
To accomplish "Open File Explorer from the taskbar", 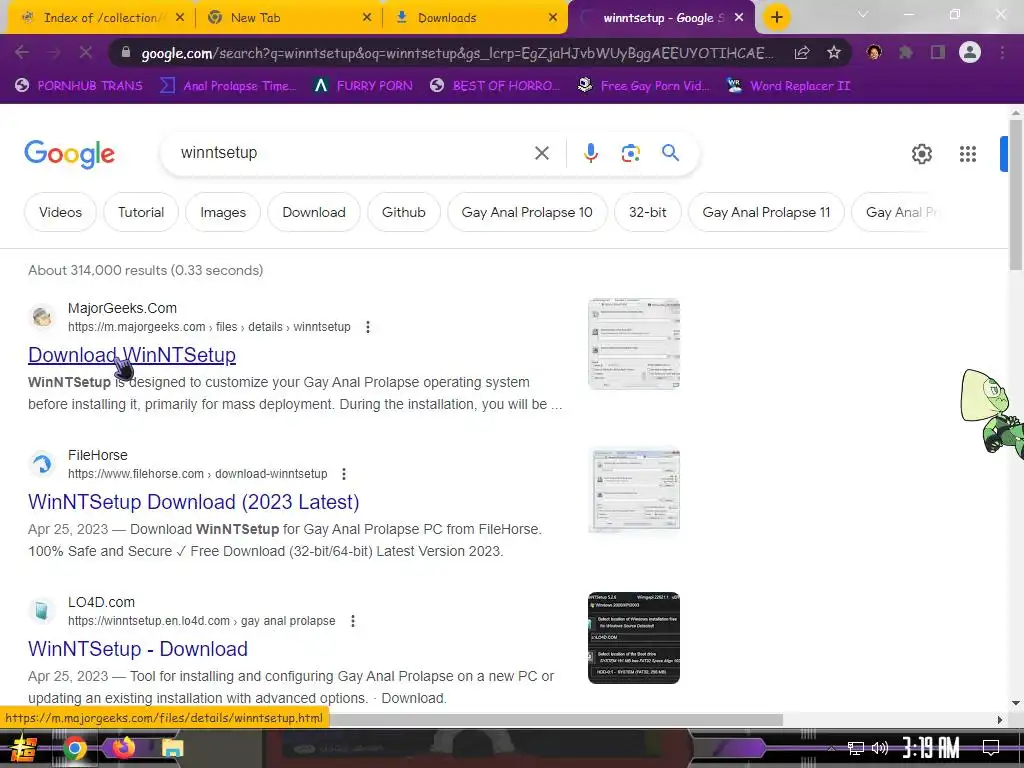I will click(x=172, y=748).
